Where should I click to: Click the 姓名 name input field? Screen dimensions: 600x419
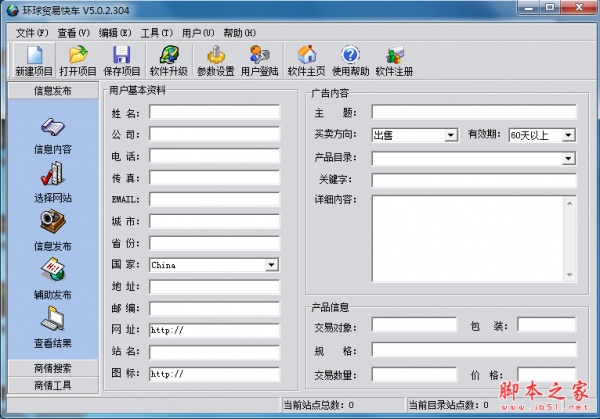coord(214,112)
